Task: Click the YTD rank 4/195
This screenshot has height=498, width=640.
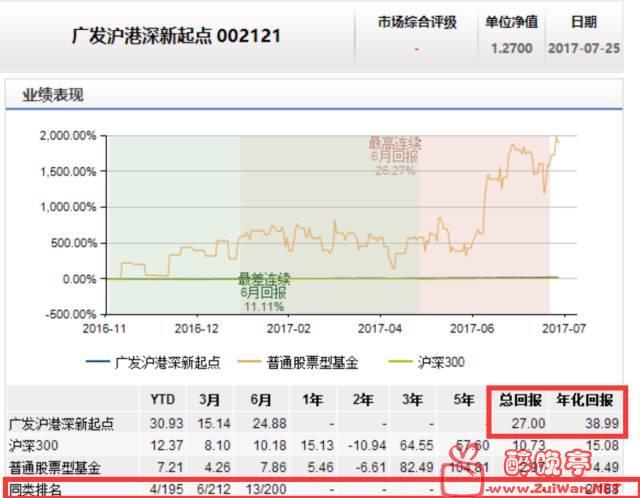Action: 167,489
